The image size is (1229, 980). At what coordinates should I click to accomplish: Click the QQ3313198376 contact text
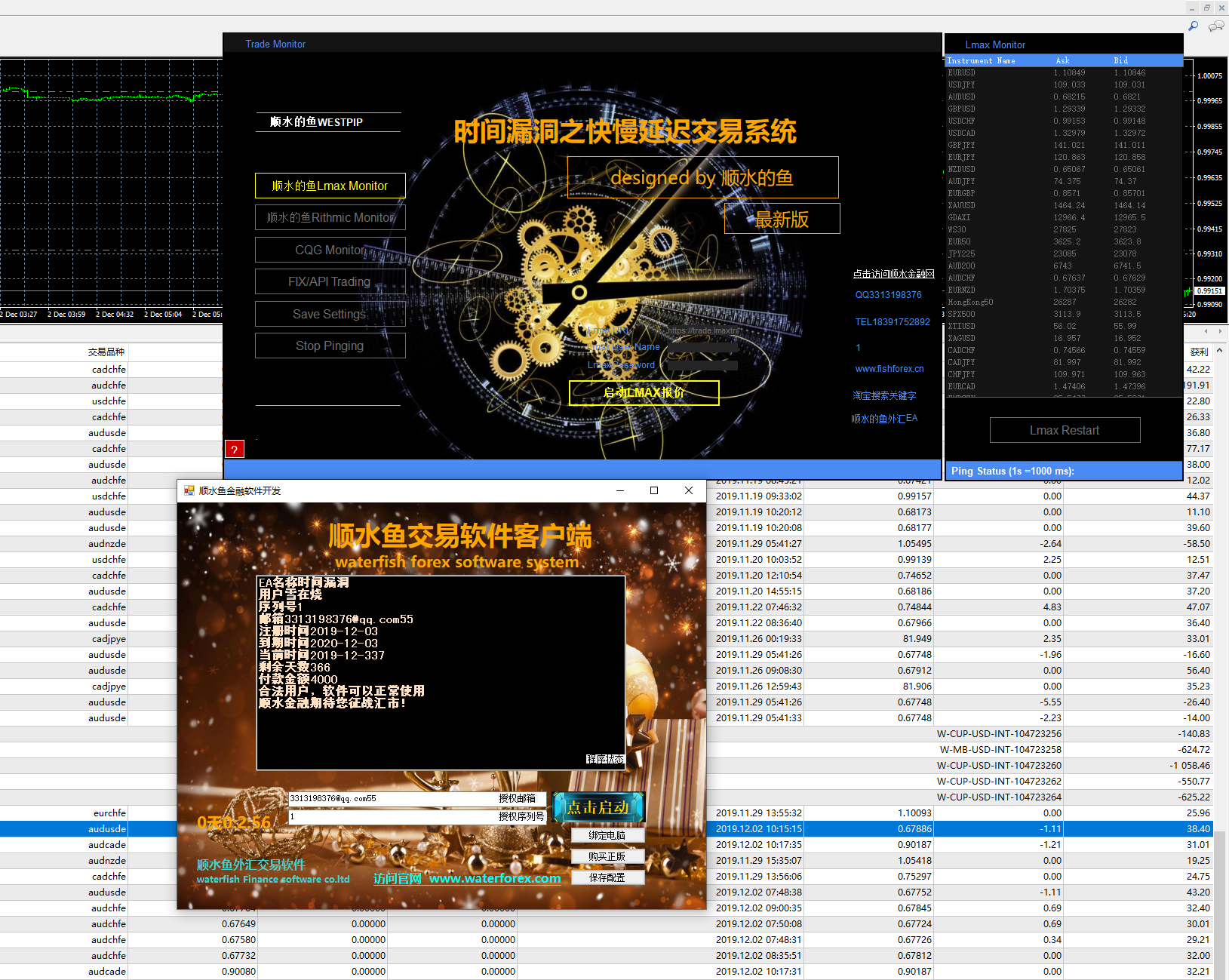(x=888, y=295)
